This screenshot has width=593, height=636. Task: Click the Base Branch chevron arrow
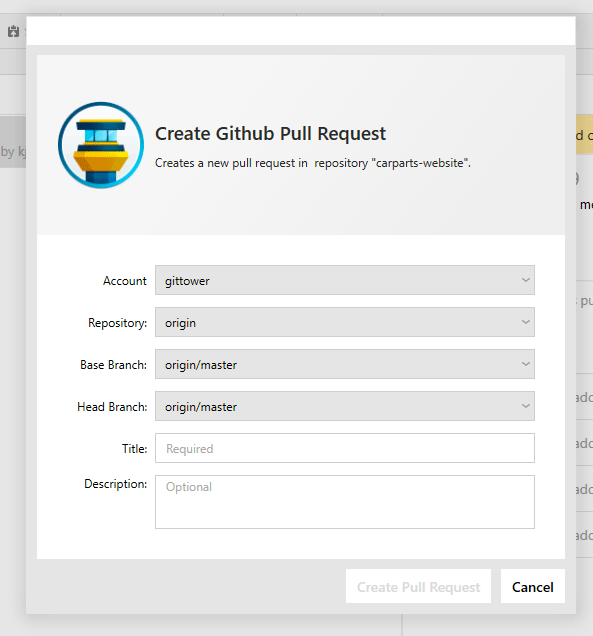point(526,364)
